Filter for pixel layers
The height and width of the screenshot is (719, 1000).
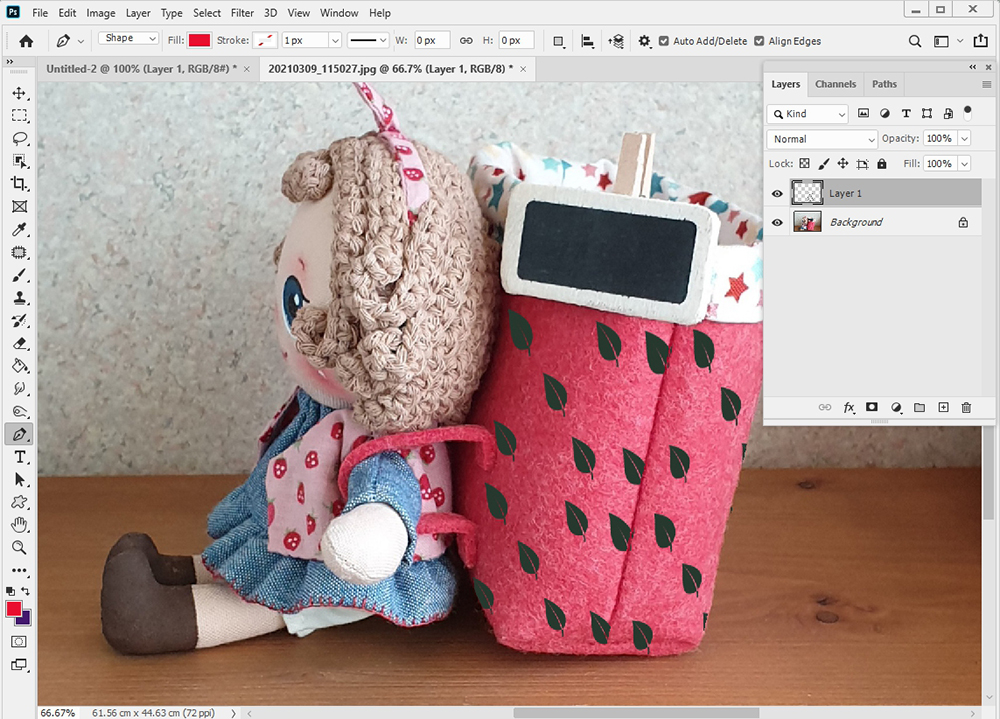click(x=863, y=113)
